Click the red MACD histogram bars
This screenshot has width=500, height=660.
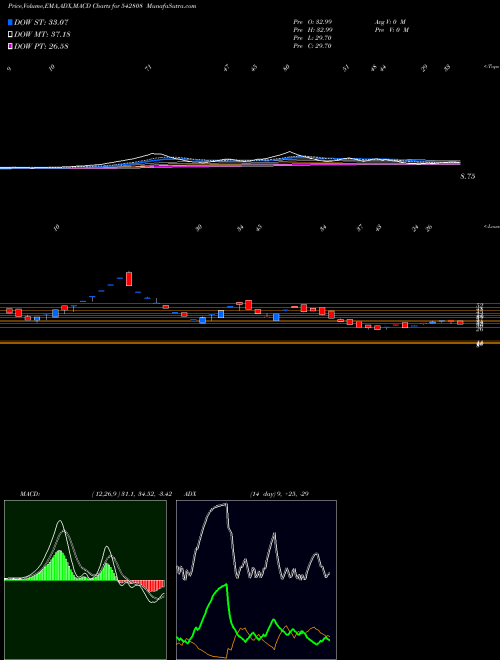[141, 585]
